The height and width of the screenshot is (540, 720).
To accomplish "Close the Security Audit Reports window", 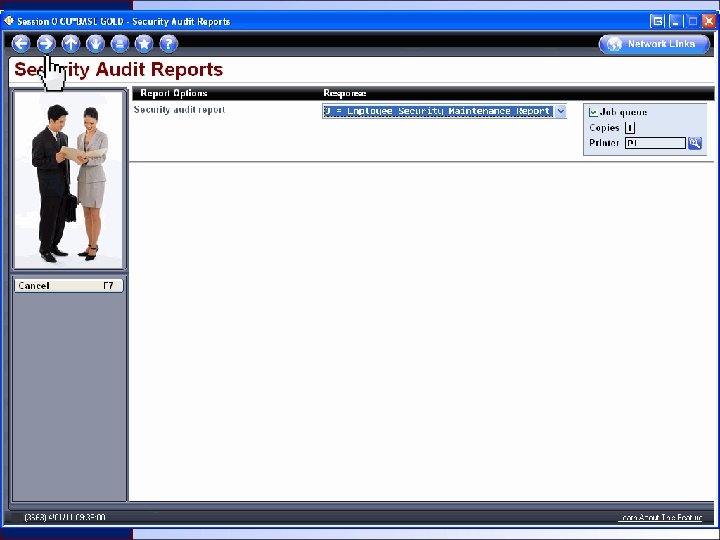I will pyautogui.click(x=709, y=21).
